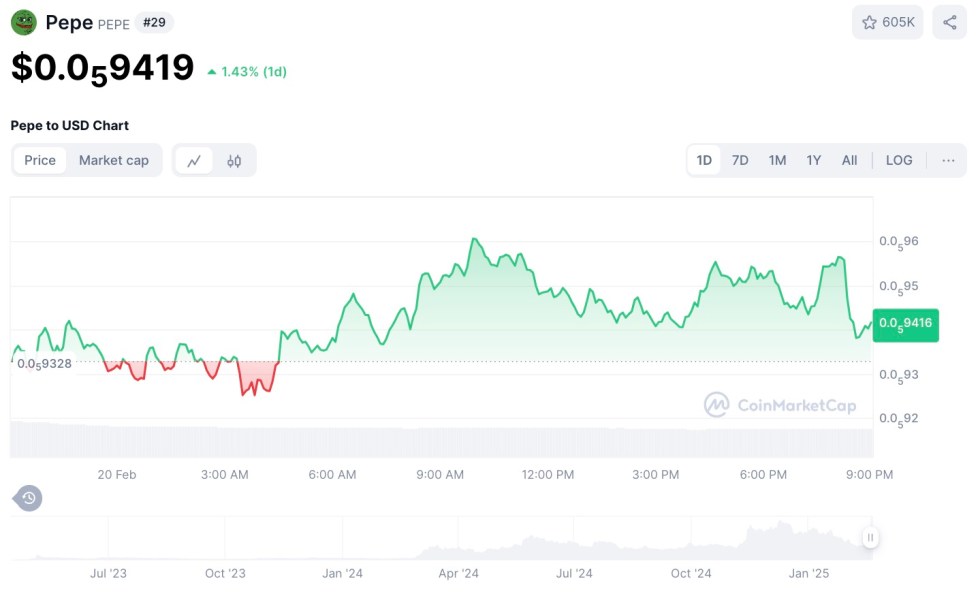980x598 pixels.
Task: Select the Market cap toggle
Action: click(x=114, y=160)
